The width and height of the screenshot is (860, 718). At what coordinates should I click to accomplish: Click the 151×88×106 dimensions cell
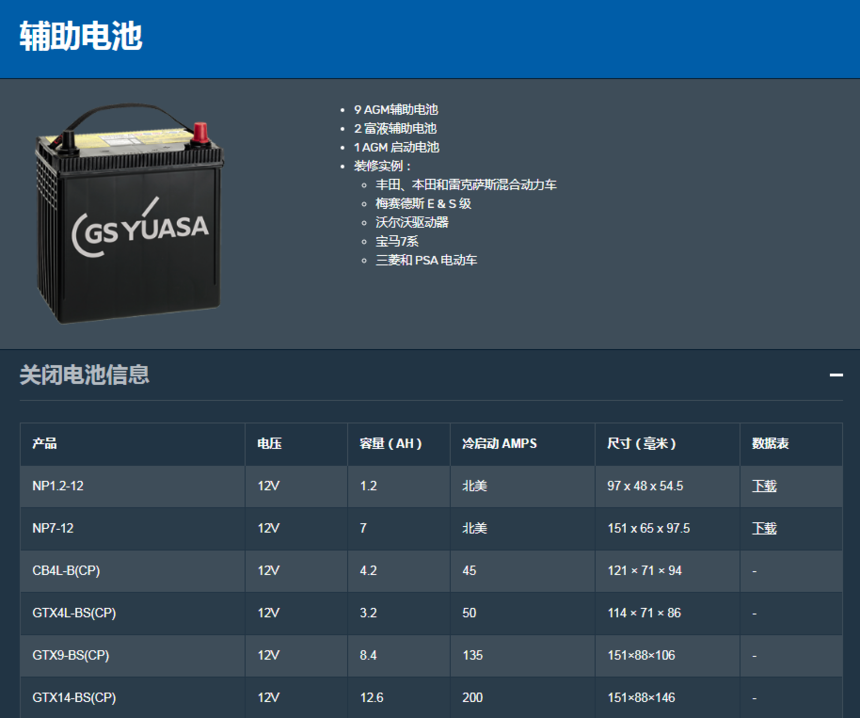tap(667, 655)
